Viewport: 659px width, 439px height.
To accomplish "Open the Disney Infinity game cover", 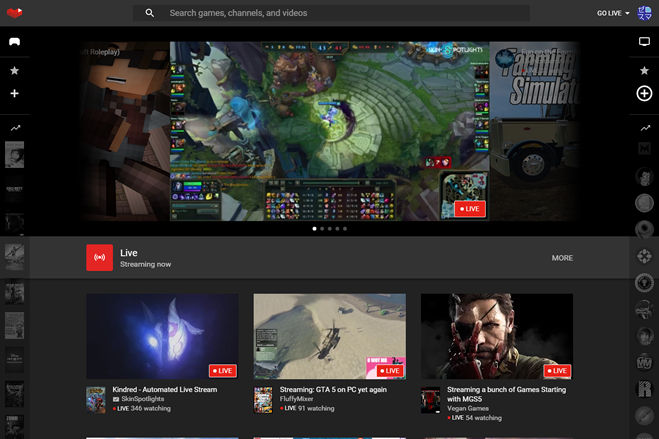I will [x=15, y=360].
